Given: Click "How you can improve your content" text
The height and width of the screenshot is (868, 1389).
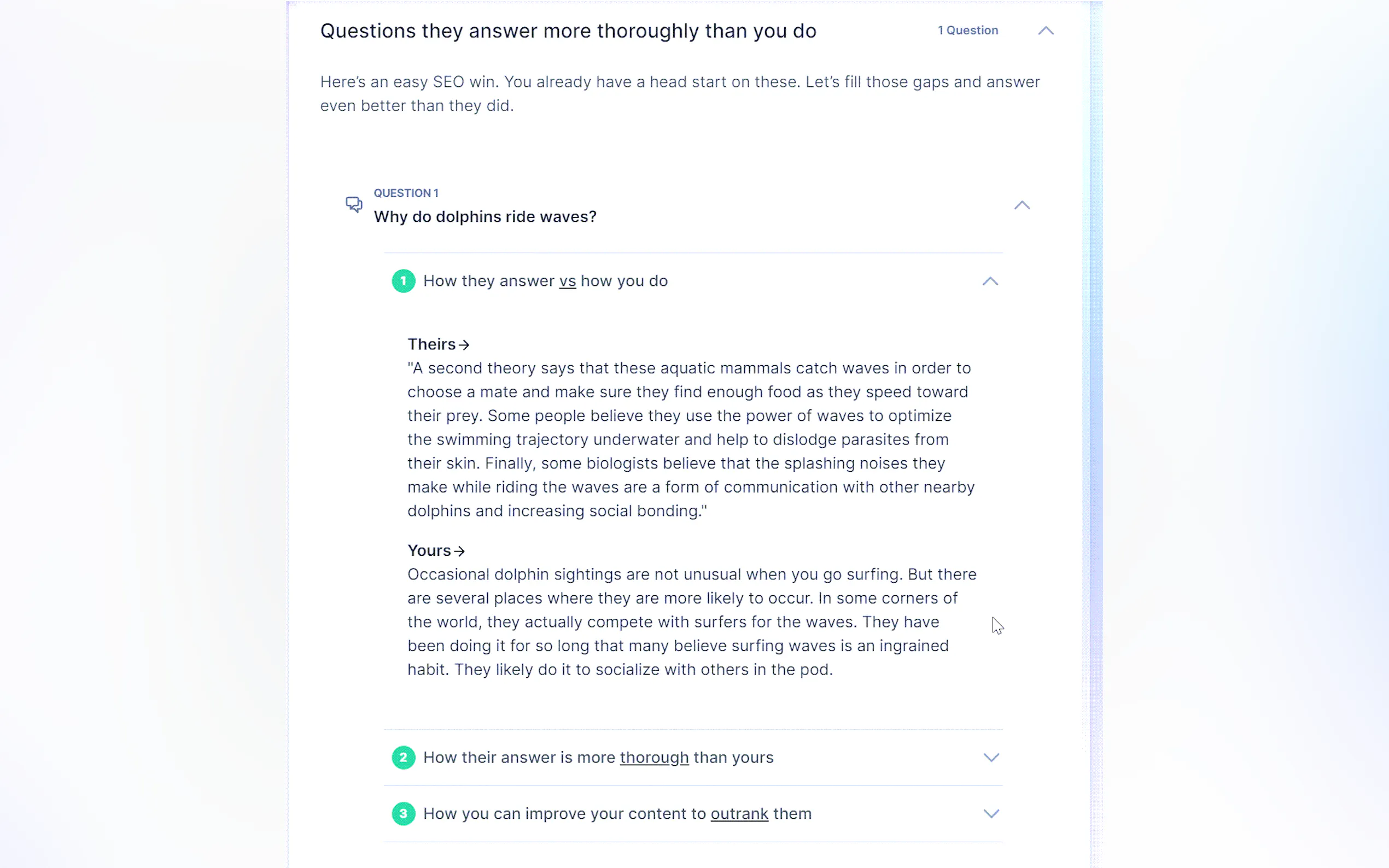Looking at the screenshot, I should coord(617,813).
